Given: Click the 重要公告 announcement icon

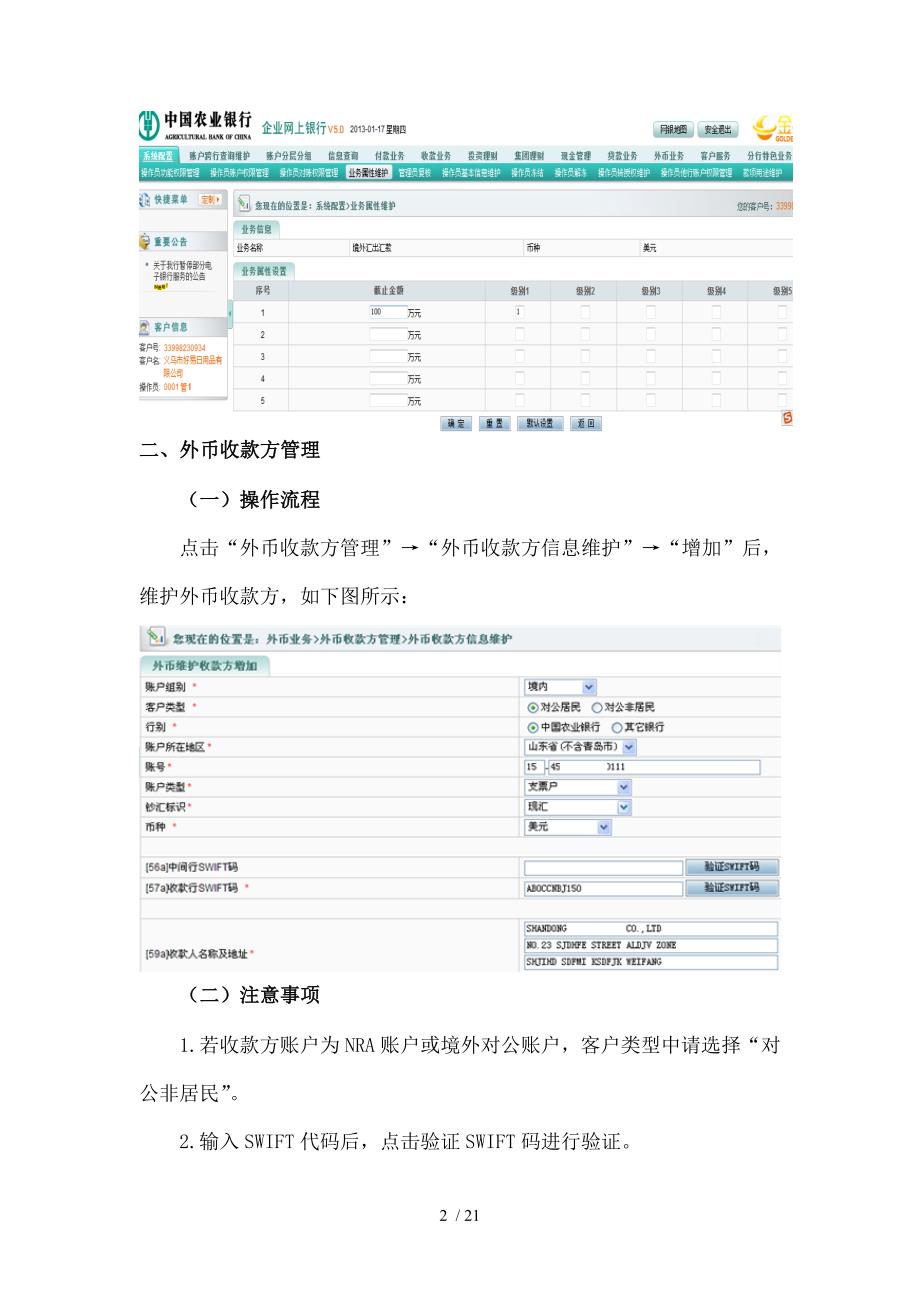Looking at the screenshot, I should pos(145,242).
